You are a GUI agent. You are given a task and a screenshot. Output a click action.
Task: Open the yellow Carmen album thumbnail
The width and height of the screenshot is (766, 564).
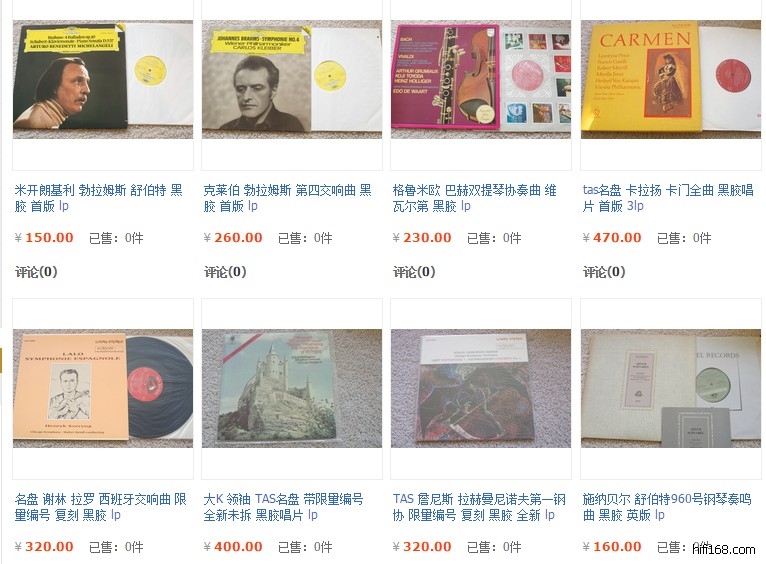point(671,79)
